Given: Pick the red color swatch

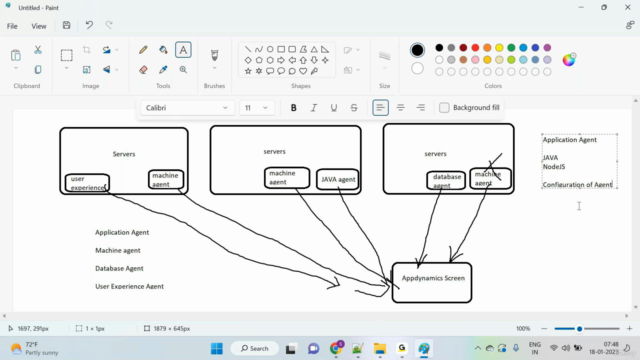Looking at the screenshot, I should coord(475,48).
